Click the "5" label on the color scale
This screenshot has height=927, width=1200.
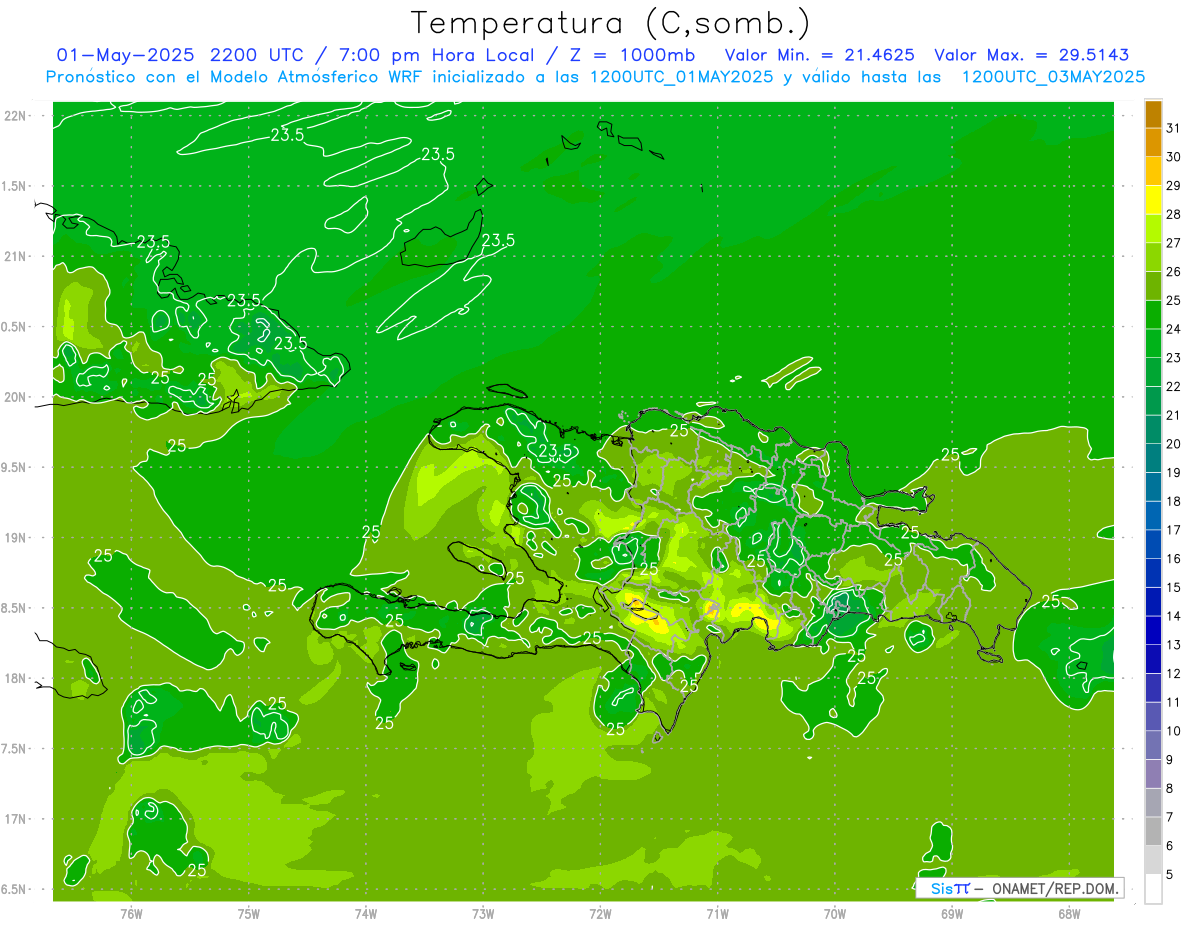[1170, 874]
